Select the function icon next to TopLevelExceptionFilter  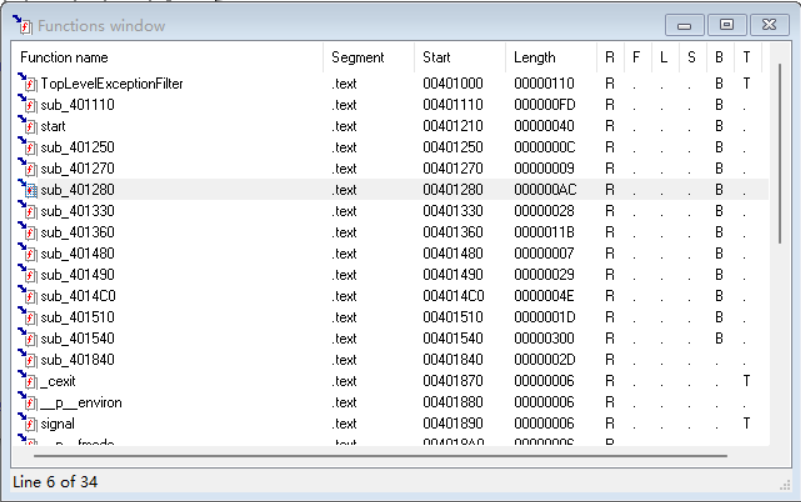coord(28,83)
